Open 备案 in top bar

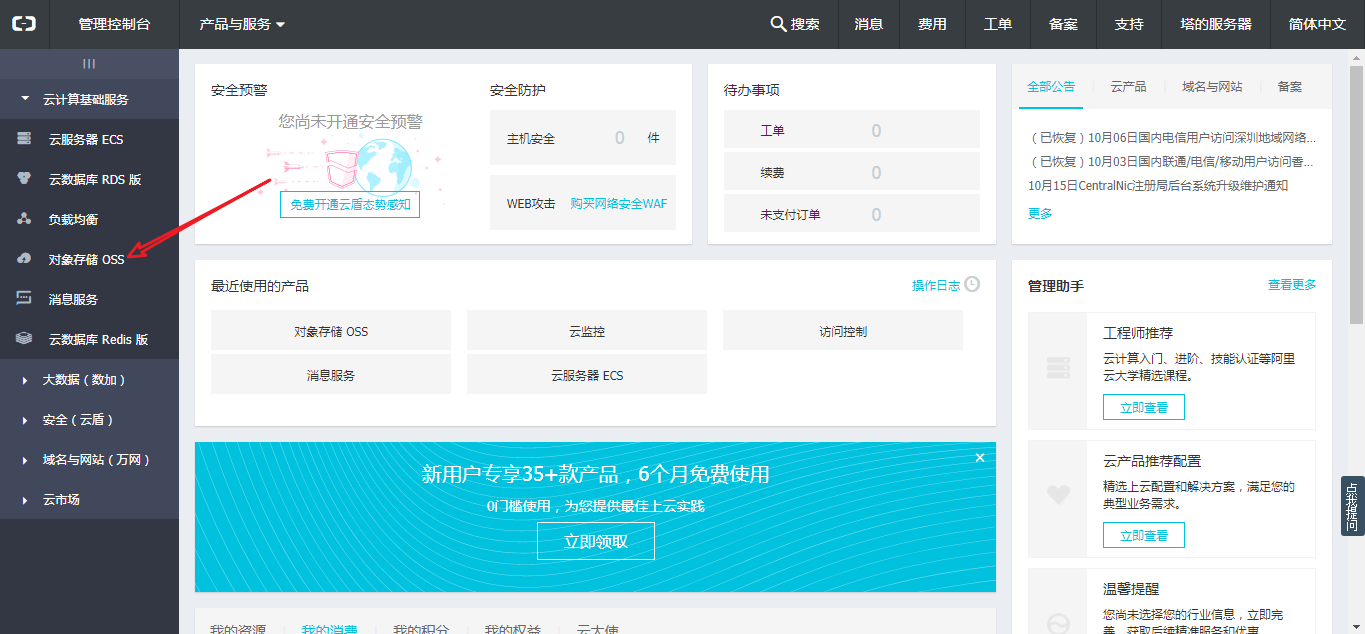pyautogui.click(x=1063, y=24)
